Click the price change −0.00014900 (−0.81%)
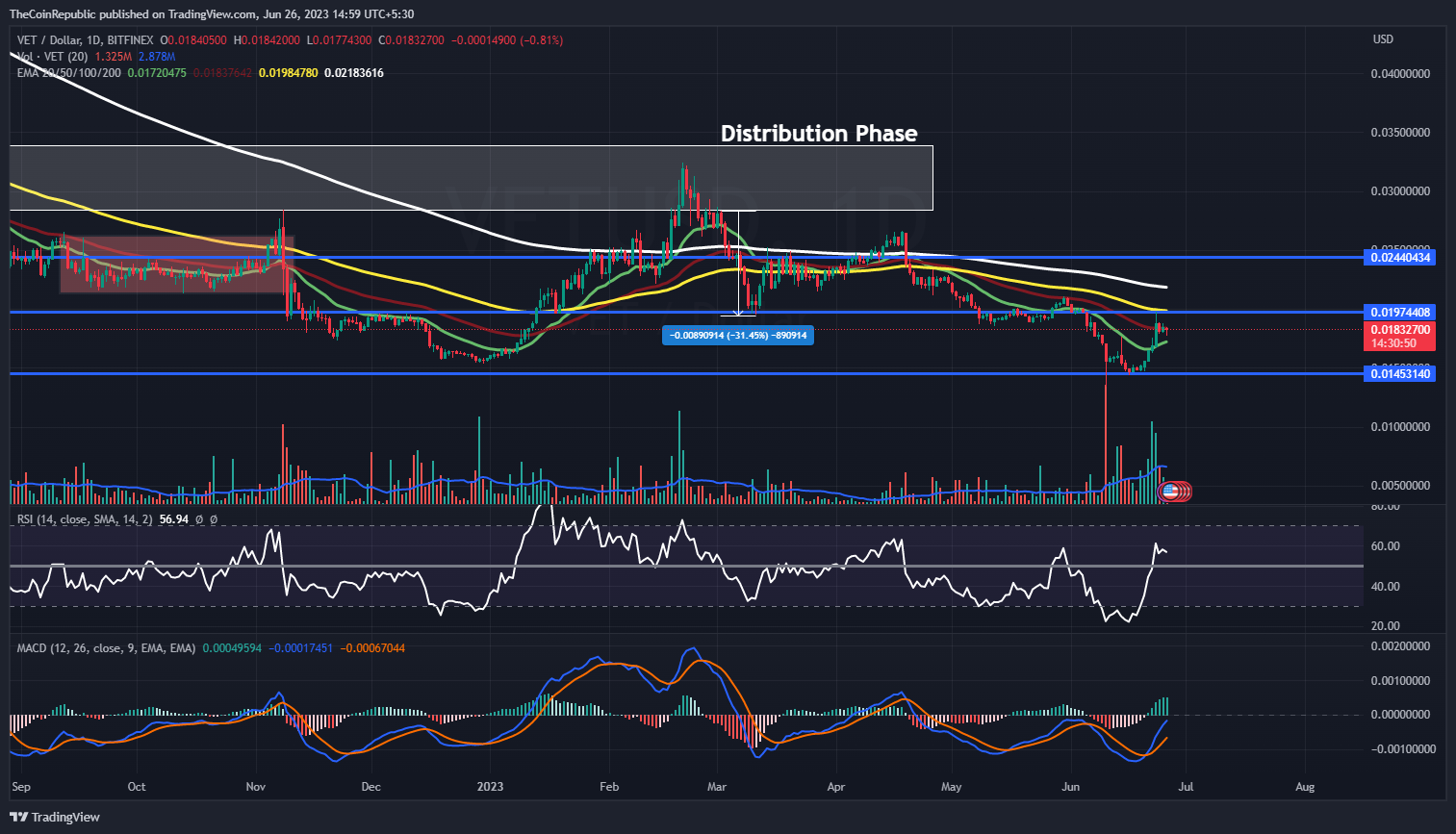This screenshot has width=1456, height=834. pyautogui.click(x=507, y=40)
